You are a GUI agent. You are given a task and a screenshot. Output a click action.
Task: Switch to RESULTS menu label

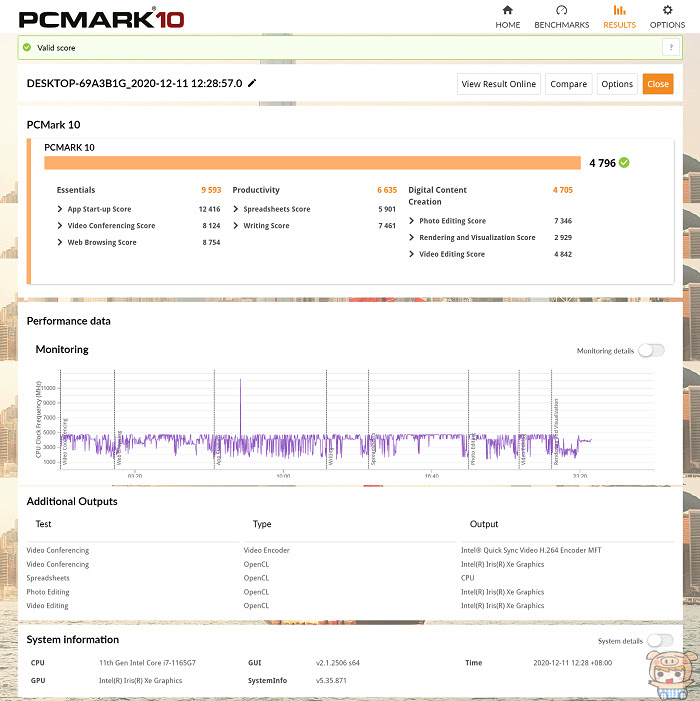[619, 25]
